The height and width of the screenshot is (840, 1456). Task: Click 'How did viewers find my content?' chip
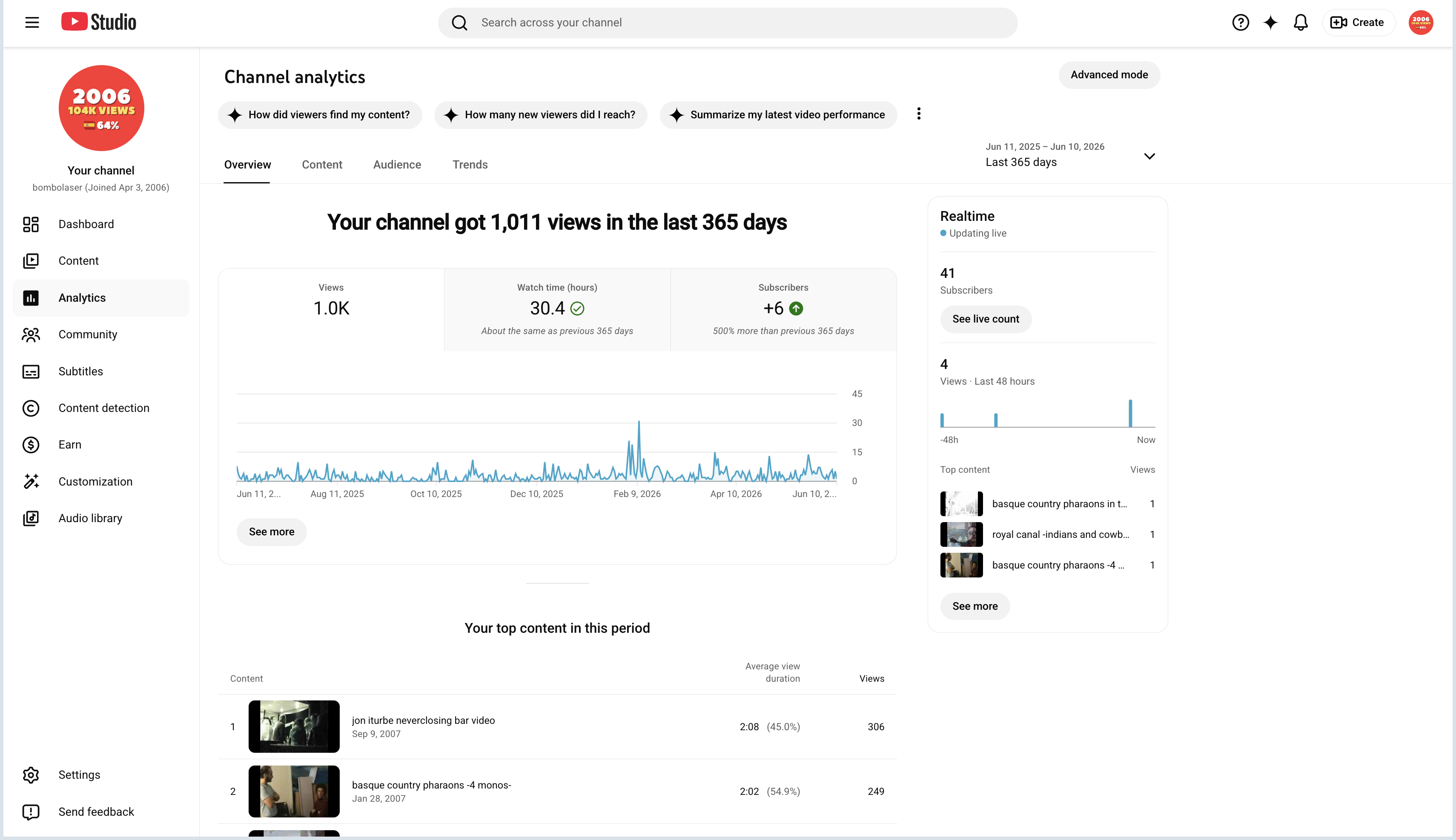tap(320, 115)
